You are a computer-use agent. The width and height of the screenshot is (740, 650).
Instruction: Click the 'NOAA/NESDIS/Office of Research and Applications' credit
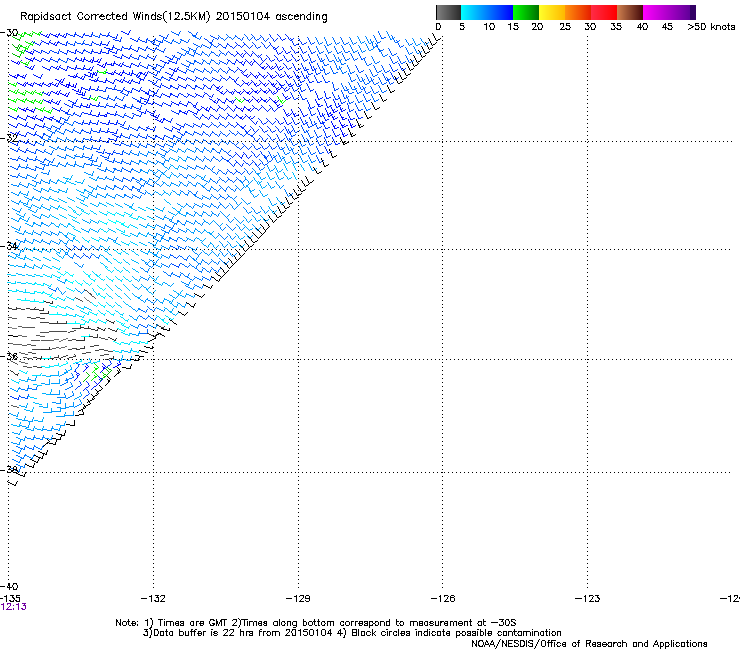(589, 644)
